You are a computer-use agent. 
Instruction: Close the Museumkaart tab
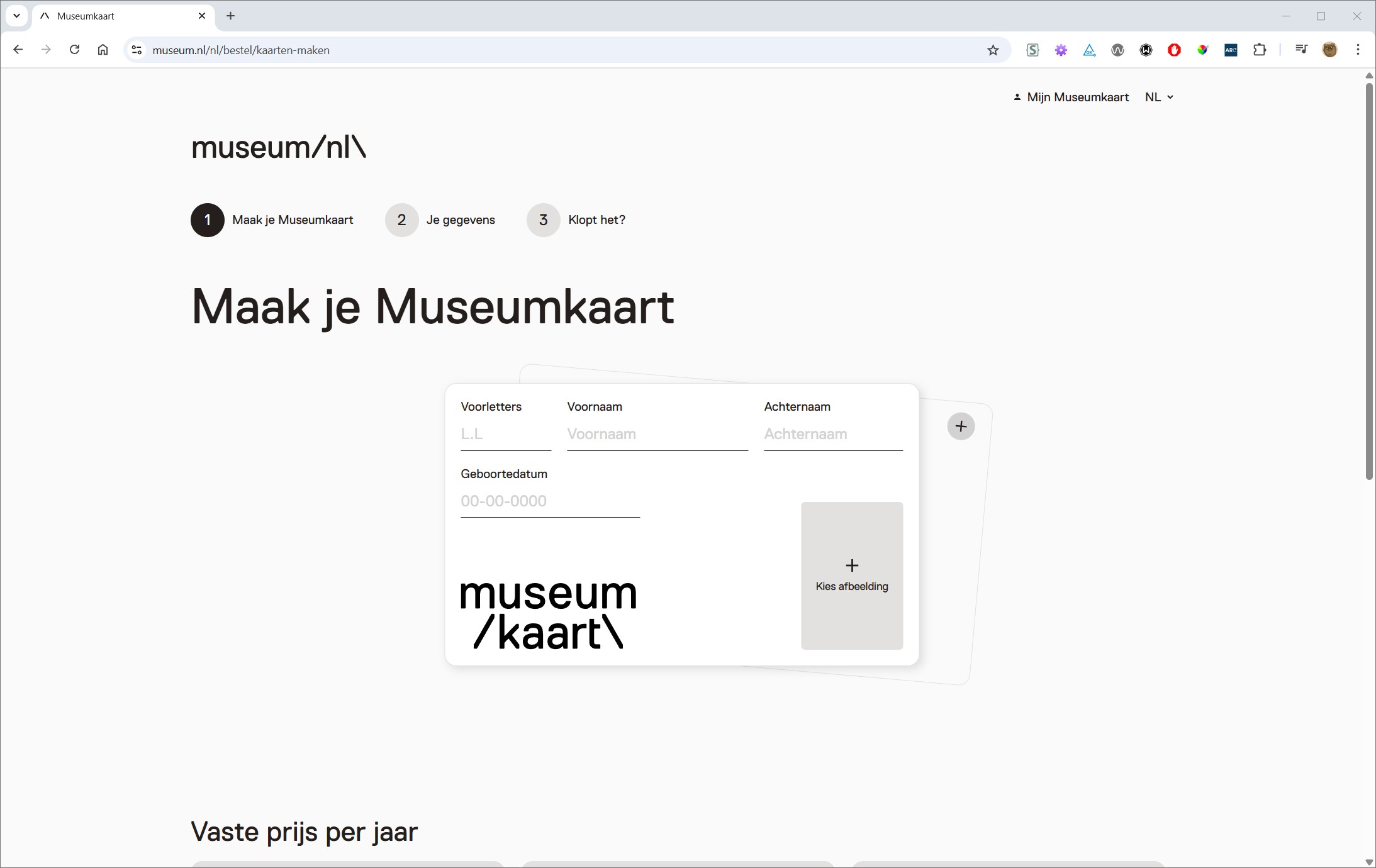[x=202, y=16]
